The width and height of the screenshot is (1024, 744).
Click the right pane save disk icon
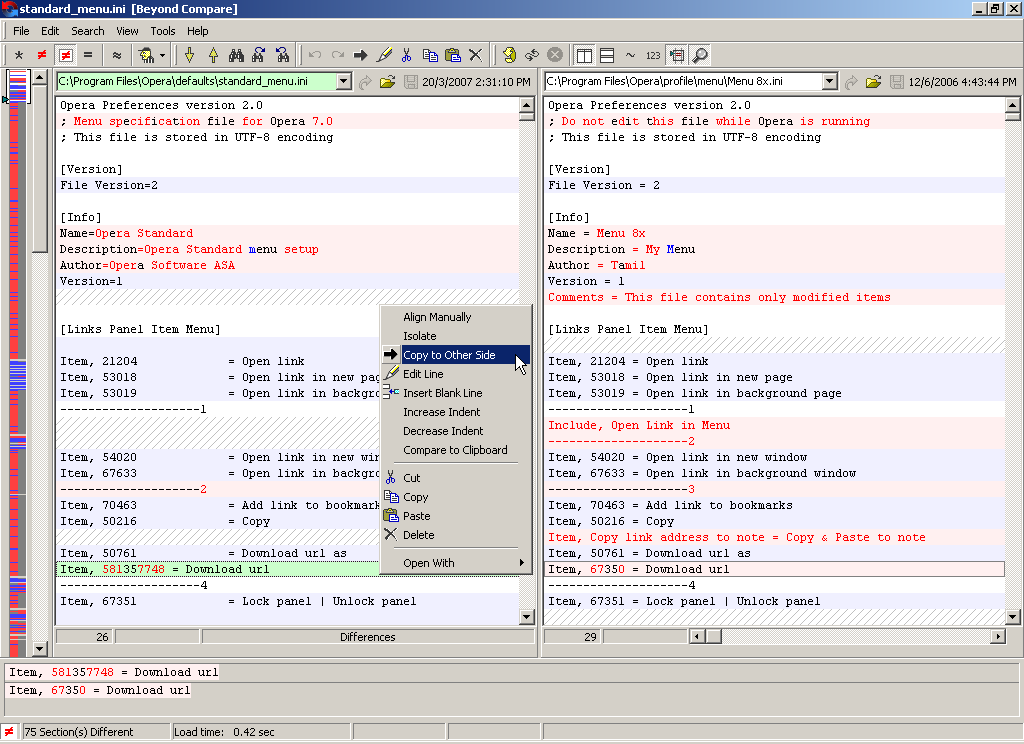tap(897, 82)
